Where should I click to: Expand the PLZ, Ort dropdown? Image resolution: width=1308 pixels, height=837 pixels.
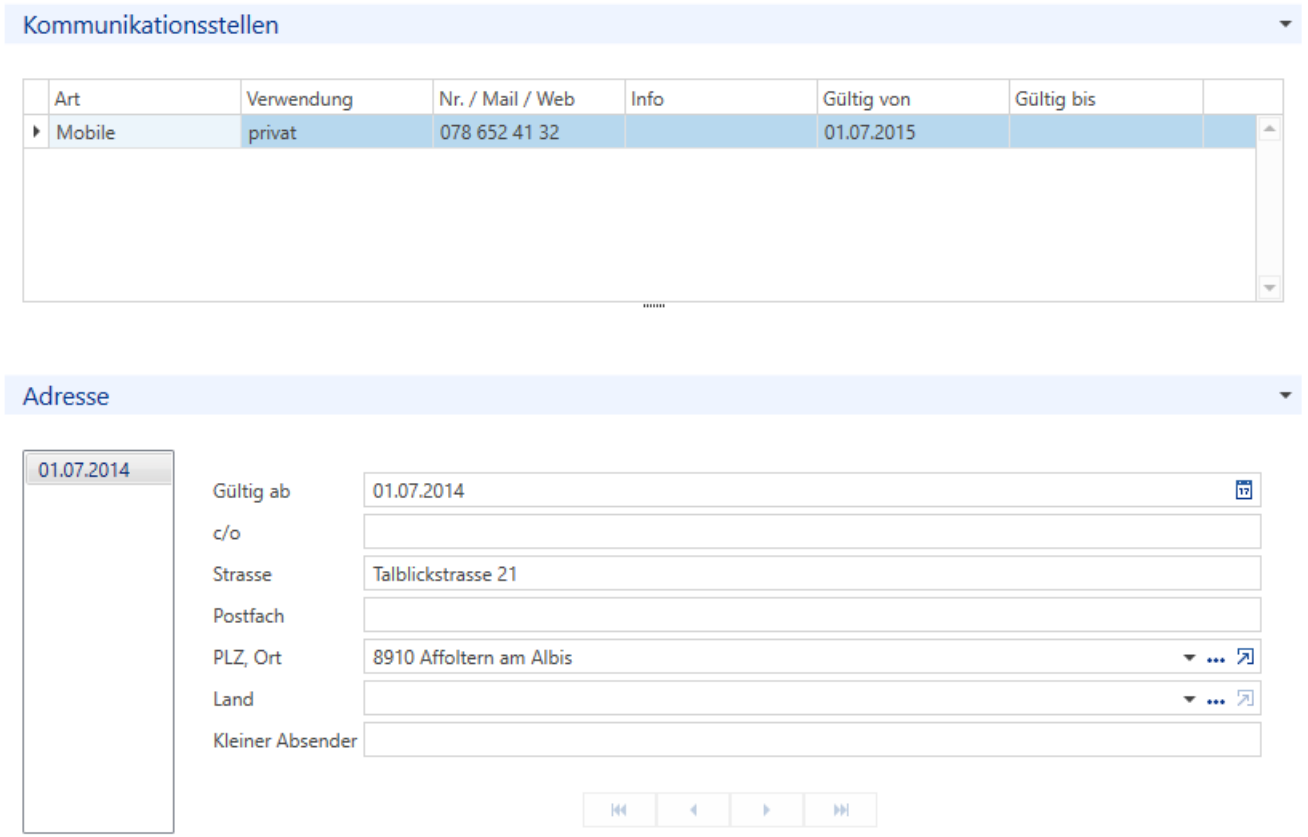coord(1189,658)
